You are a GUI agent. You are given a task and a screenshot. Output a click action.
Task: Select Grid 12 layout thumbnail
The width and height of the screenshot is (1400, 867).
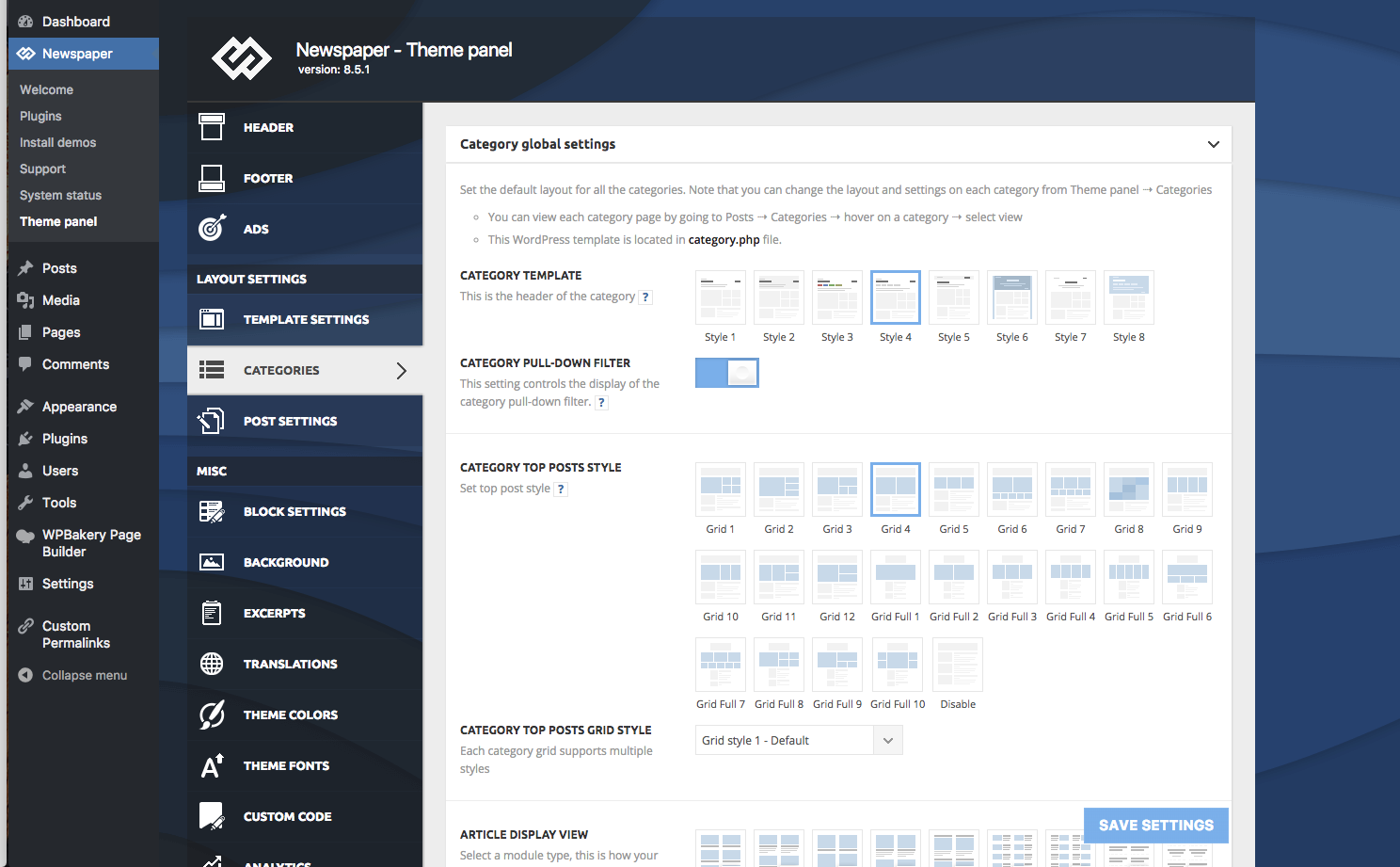tap(837, 577)
